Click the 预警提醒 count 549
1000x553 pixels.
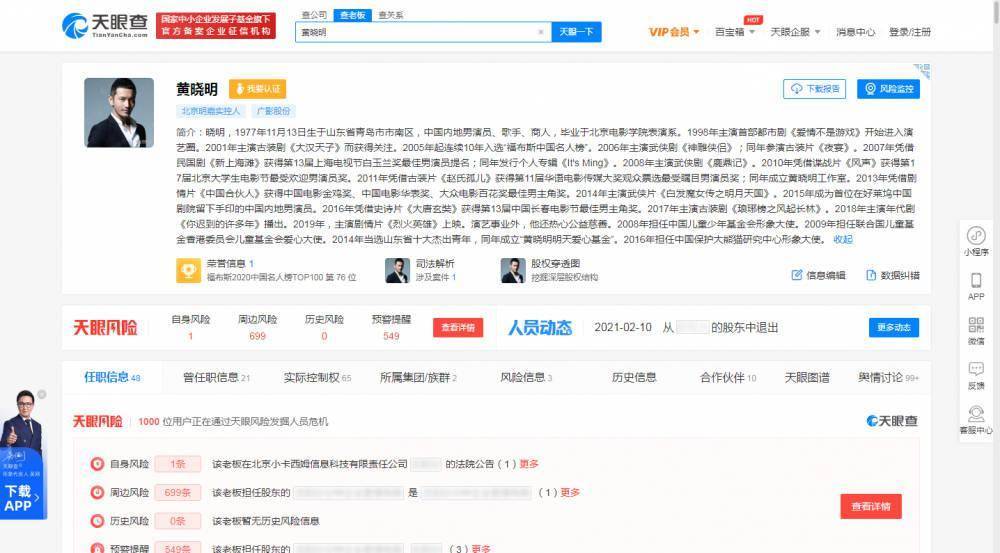(391, 336)
